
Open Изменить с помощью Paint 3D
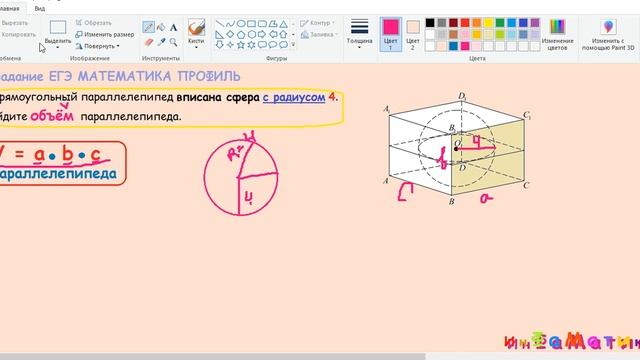pos(608,35)
